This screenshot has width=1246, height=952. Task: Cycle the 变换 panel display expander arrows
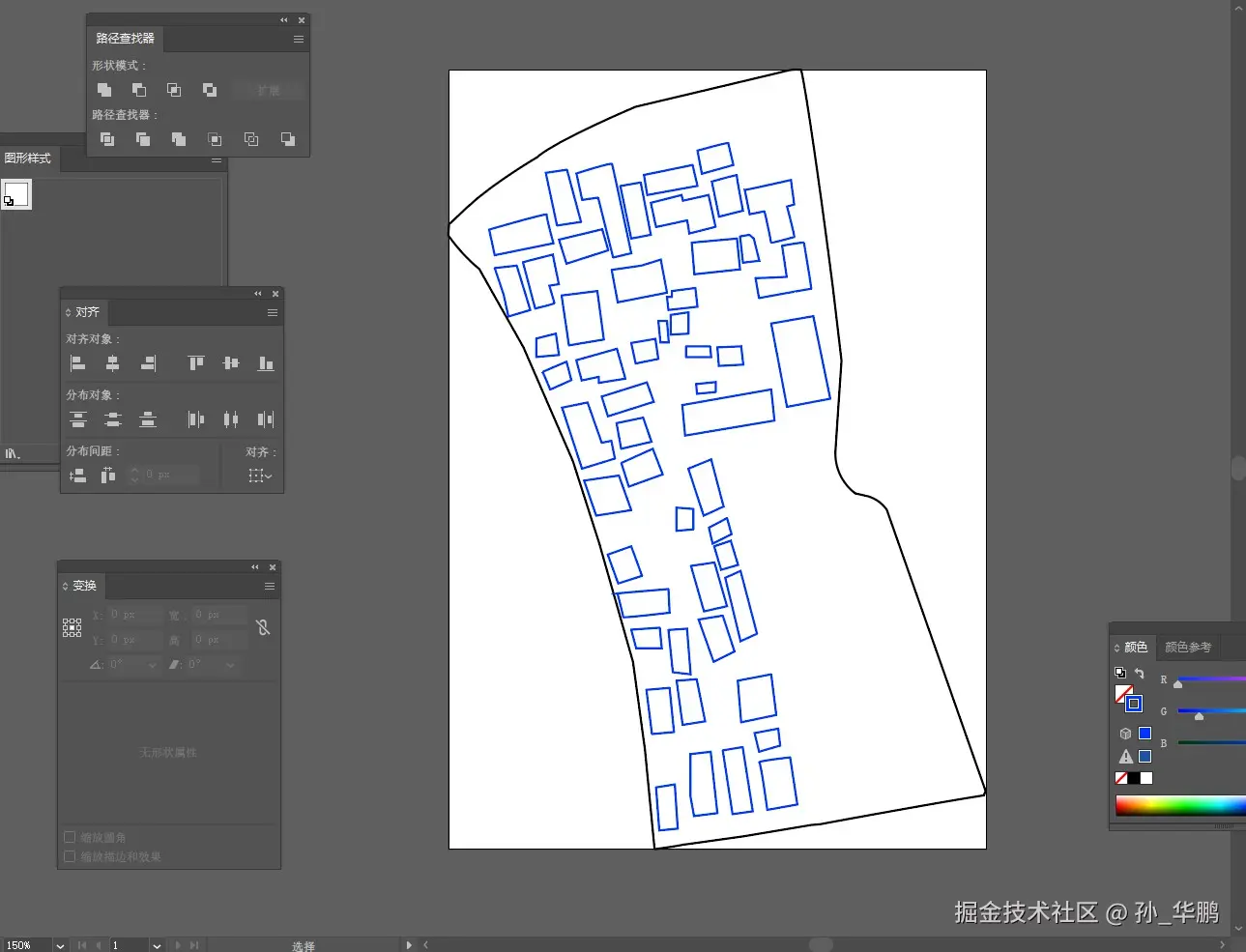(x=65, y=586)
